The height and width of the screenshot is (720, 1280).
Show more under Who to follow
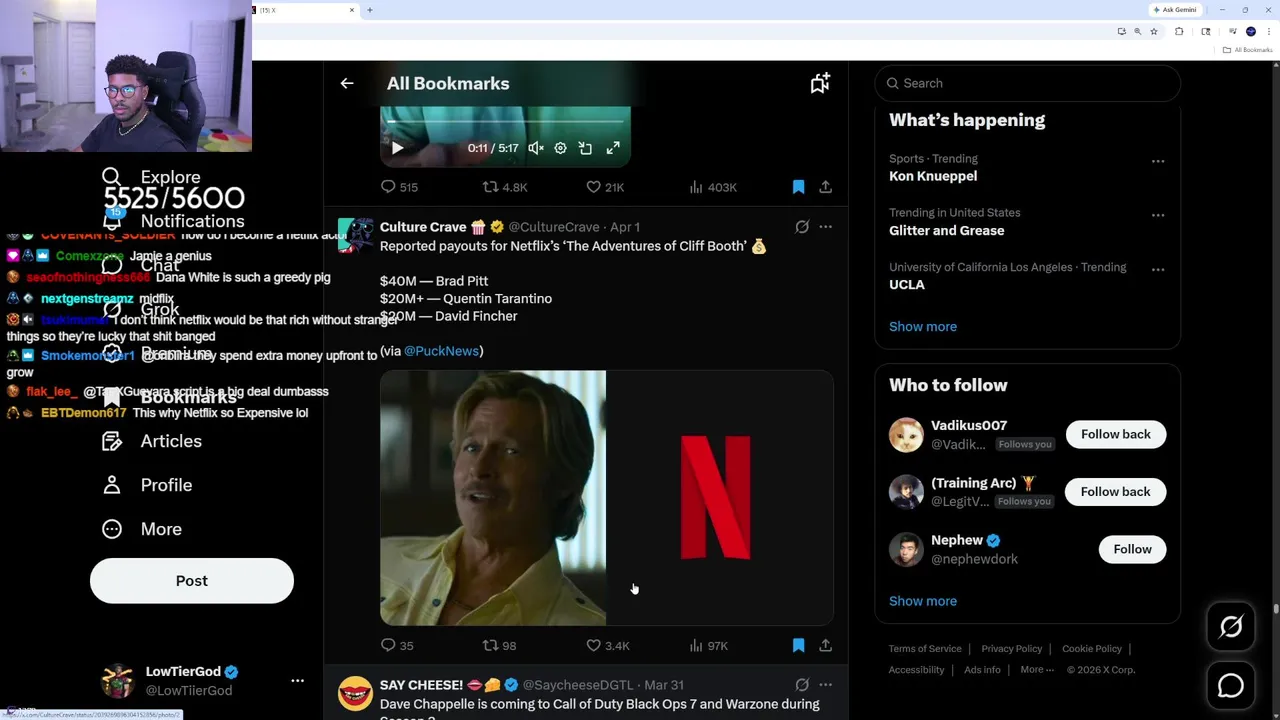point(923,601)
